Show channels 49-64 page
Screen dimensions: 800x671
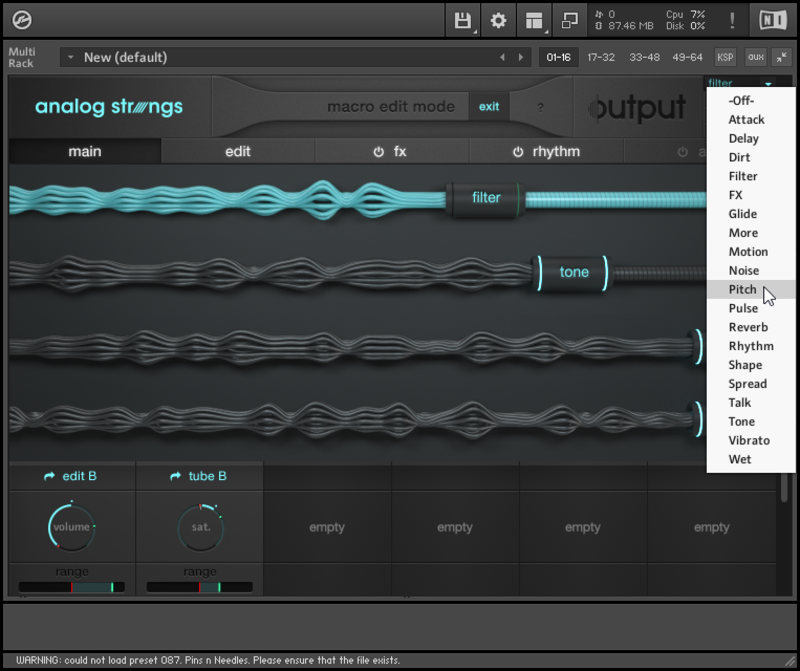[687, 57]
